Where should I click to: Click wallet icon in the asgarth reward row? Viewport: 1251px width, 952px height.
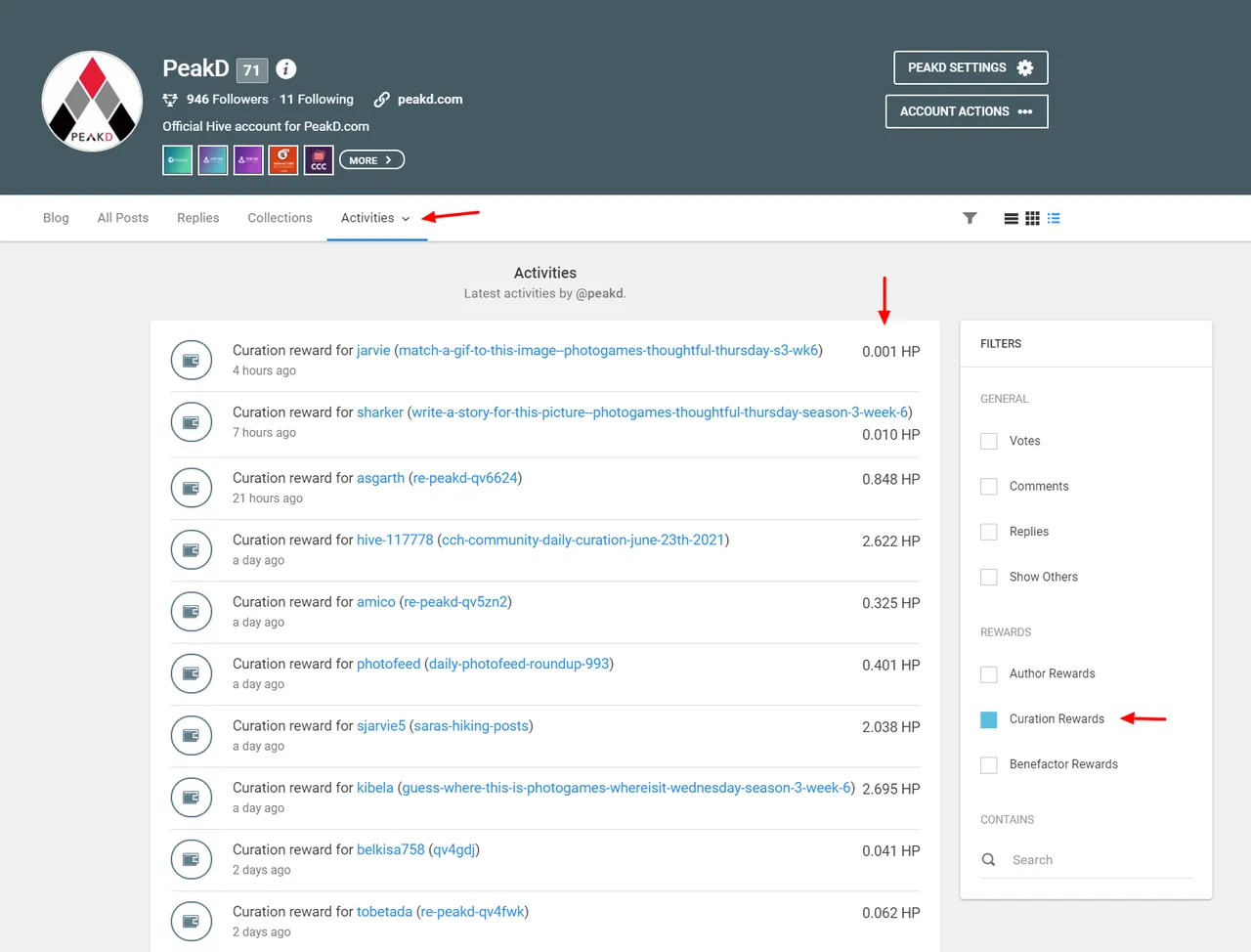(192, 488)
